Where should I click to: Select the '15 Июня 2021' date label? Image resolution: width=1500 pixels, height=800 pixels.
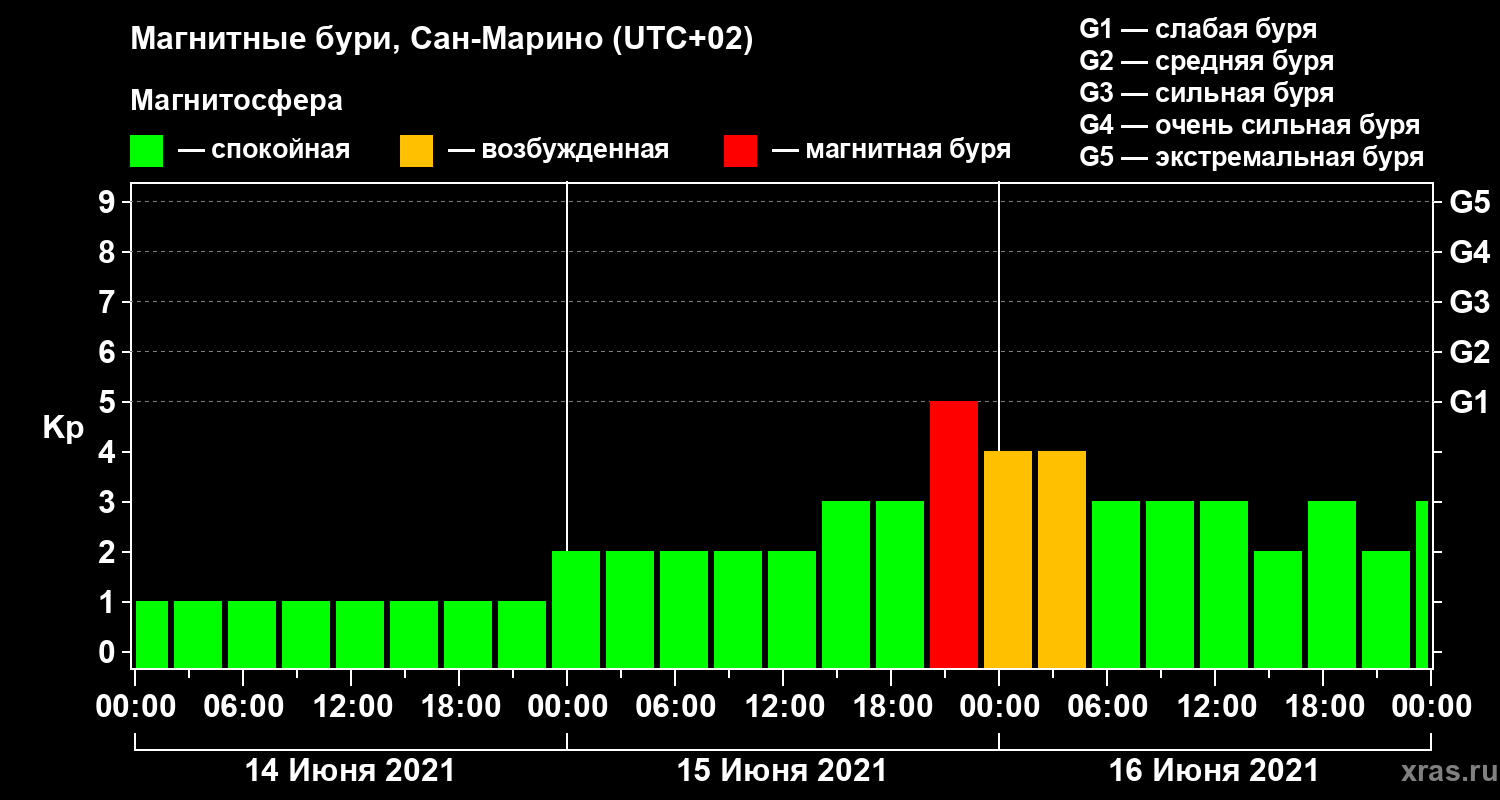point(782,771)
